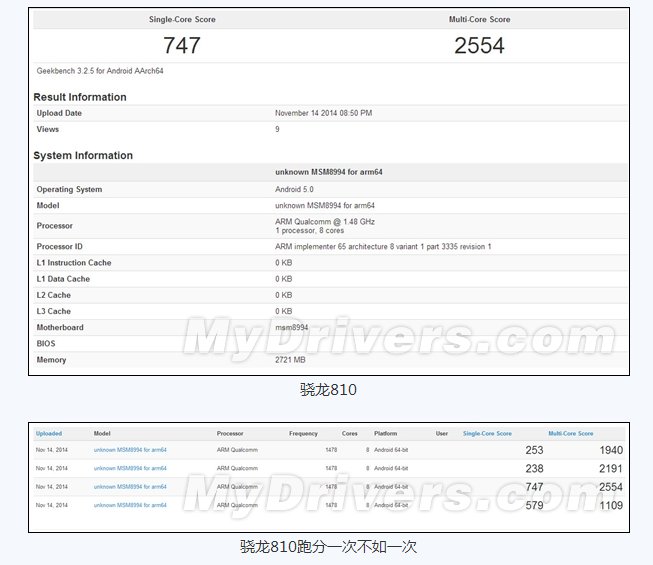The width and height of the screenshot is (653, 565).
Task: Select the 579 single-core score in list
Action: pyautogui.click(x=534, y=505)
